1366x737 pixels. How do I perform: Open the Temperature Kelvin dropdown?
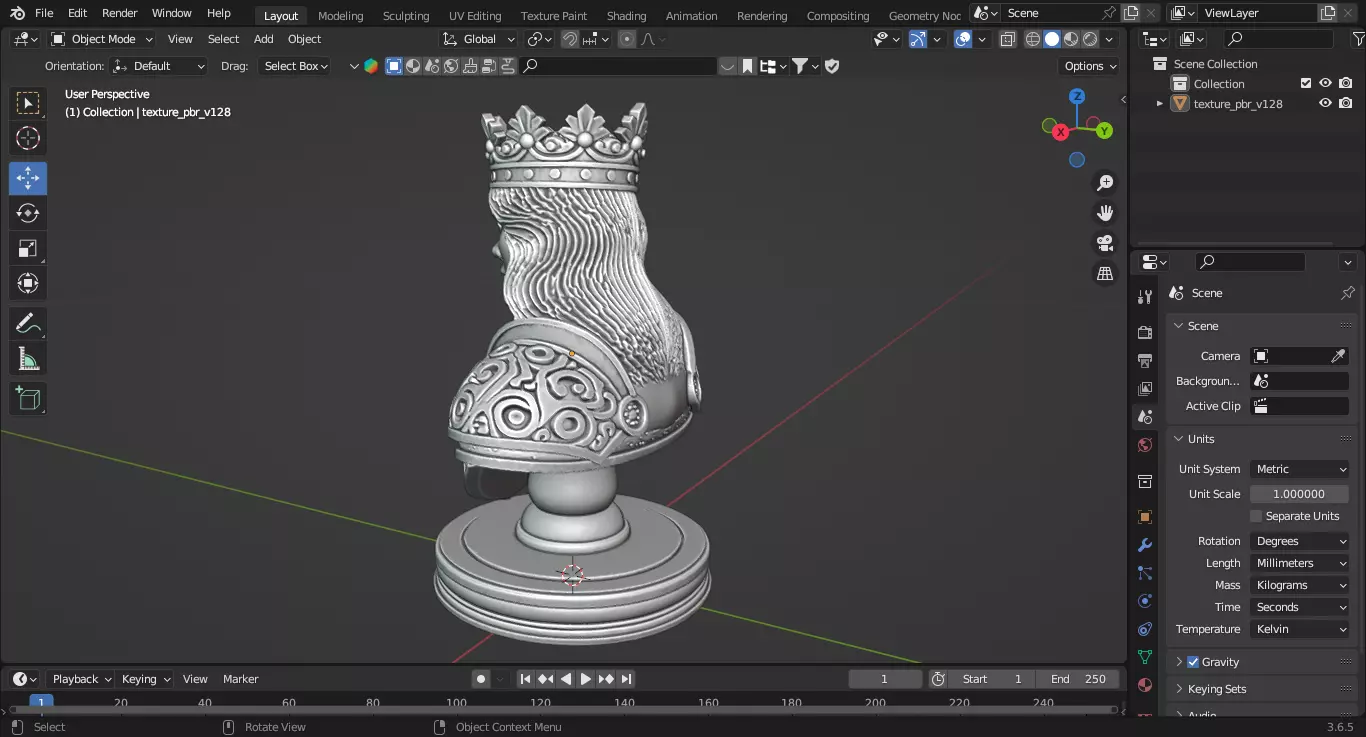pos(1300,629)
